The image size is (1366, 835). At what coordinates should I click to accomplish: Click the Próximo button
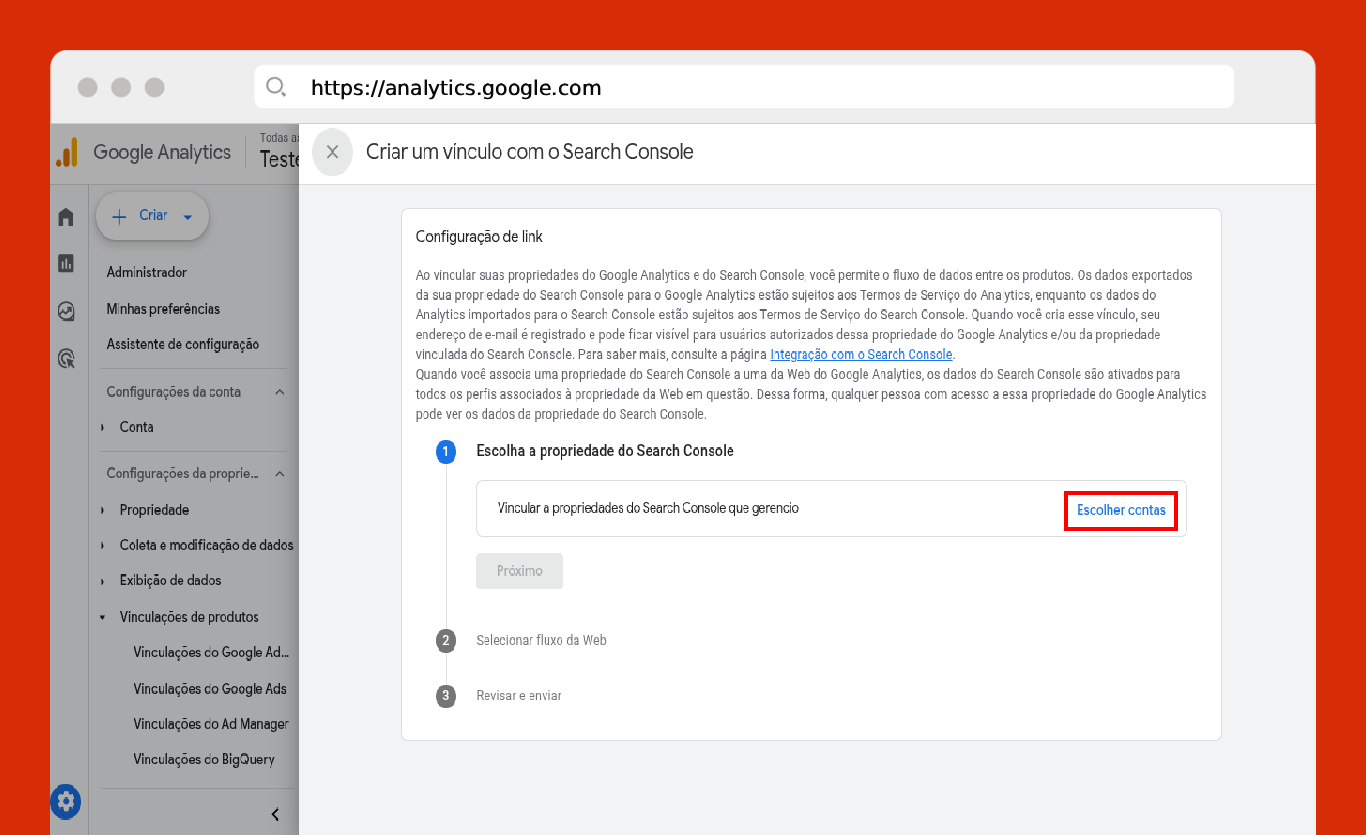pyautogui.click(x=520, y=571)
